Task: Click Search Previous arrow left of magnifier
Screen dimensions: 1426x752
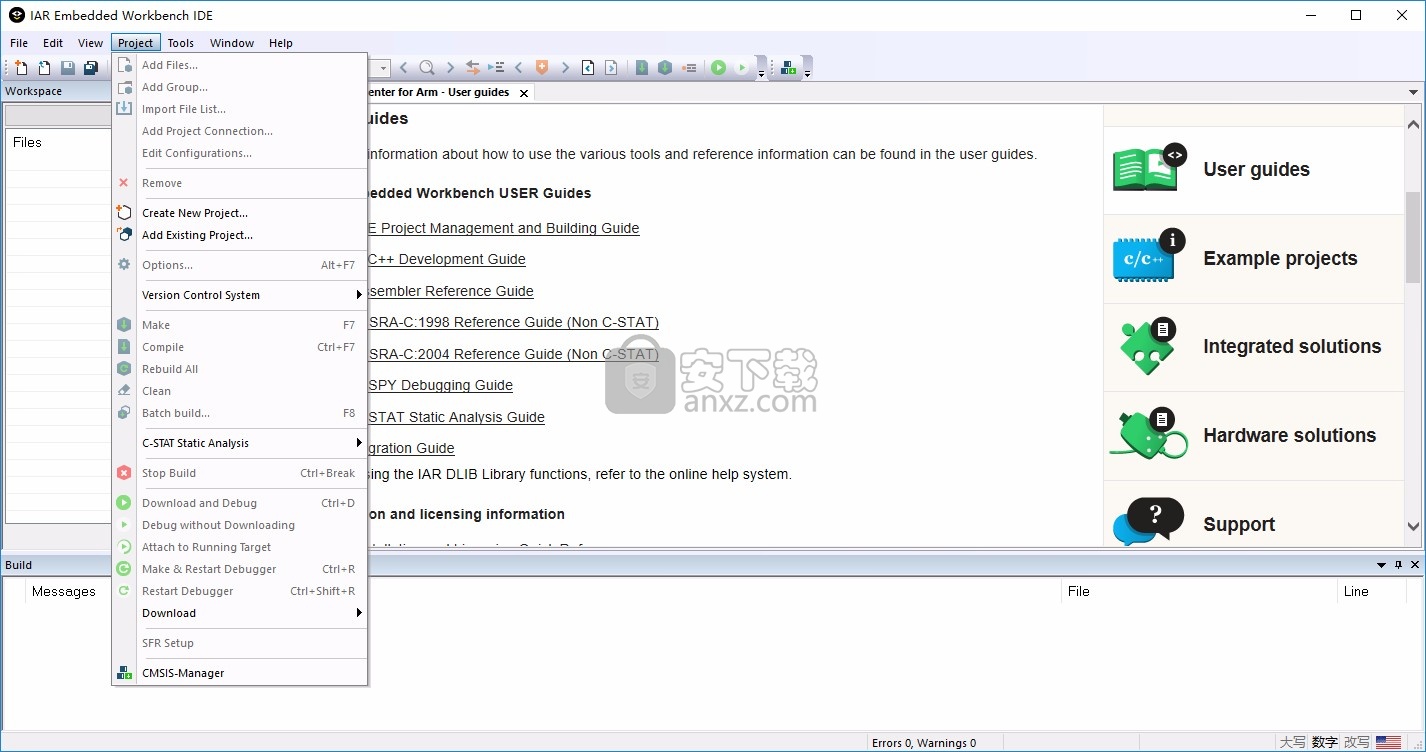Action: pyautogui.click(x=404, y=68)
